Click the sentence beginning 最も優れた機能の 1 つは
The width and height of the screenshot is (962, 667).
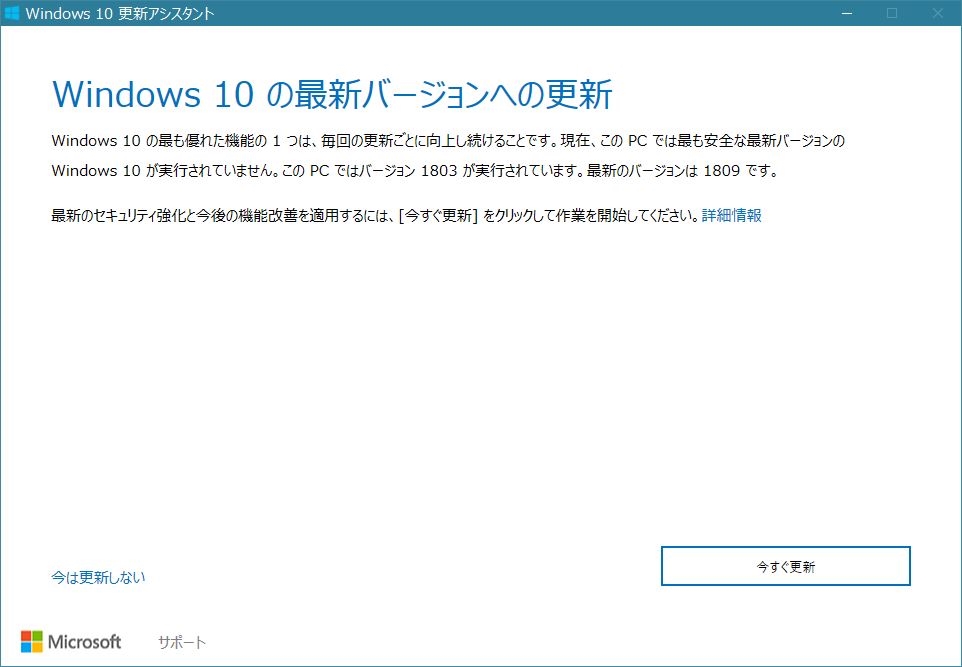304,141
